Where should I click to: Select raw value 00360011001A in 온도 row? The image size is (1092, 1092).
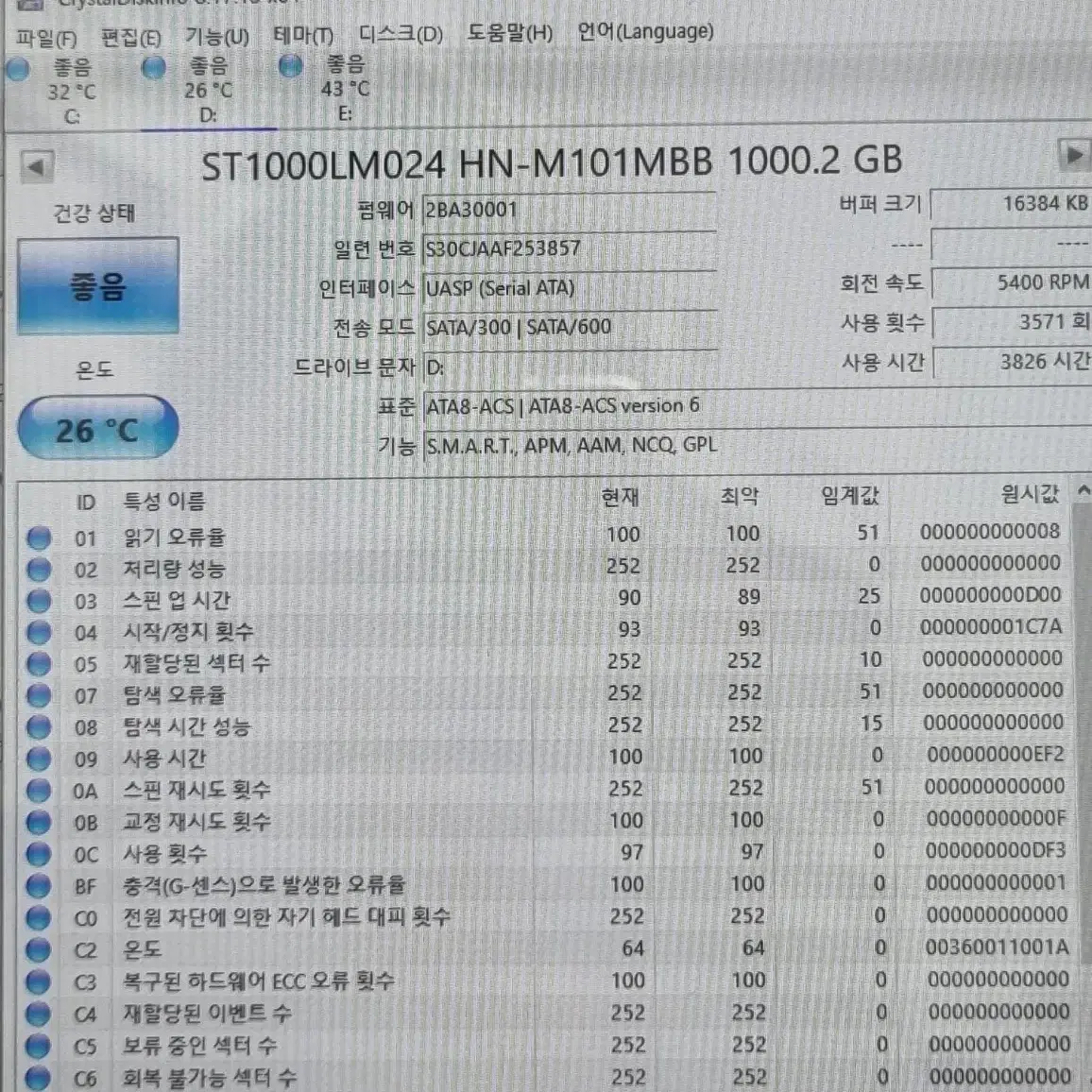[x=997, y=947]
